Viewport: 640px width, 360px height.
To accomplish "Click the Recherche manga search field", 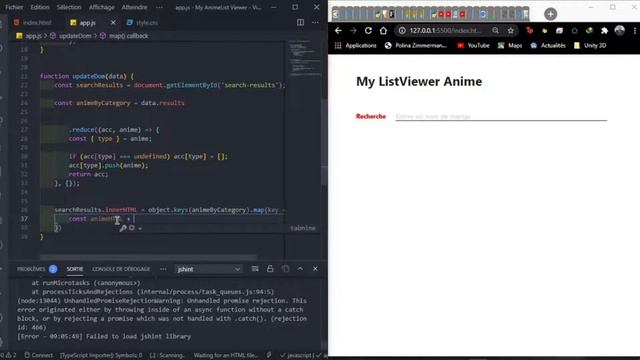I will click(x=501, y=116).
